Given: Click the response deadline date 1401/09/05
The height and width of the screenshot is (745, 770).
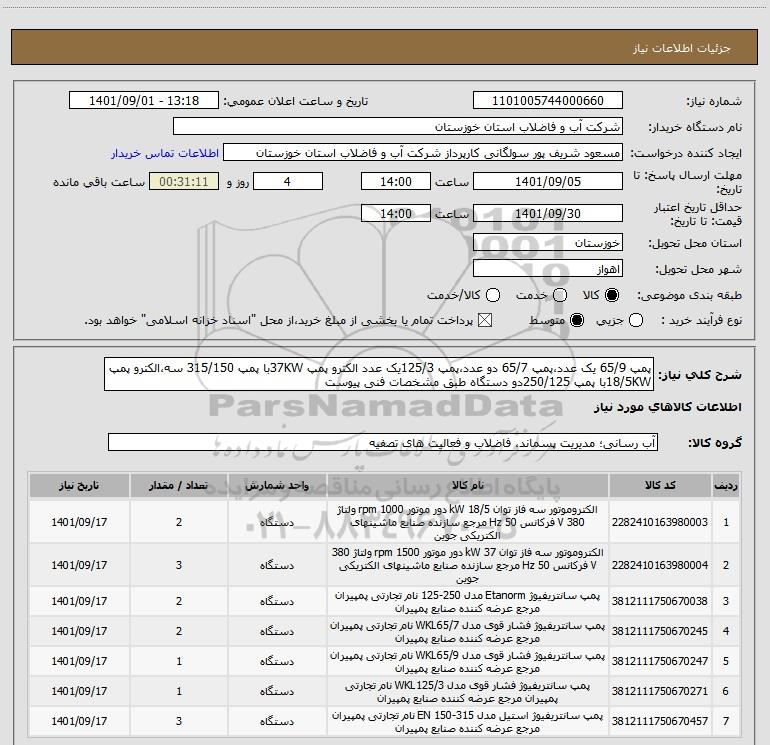Looking at the screenshot, I should tap(548, 182).
